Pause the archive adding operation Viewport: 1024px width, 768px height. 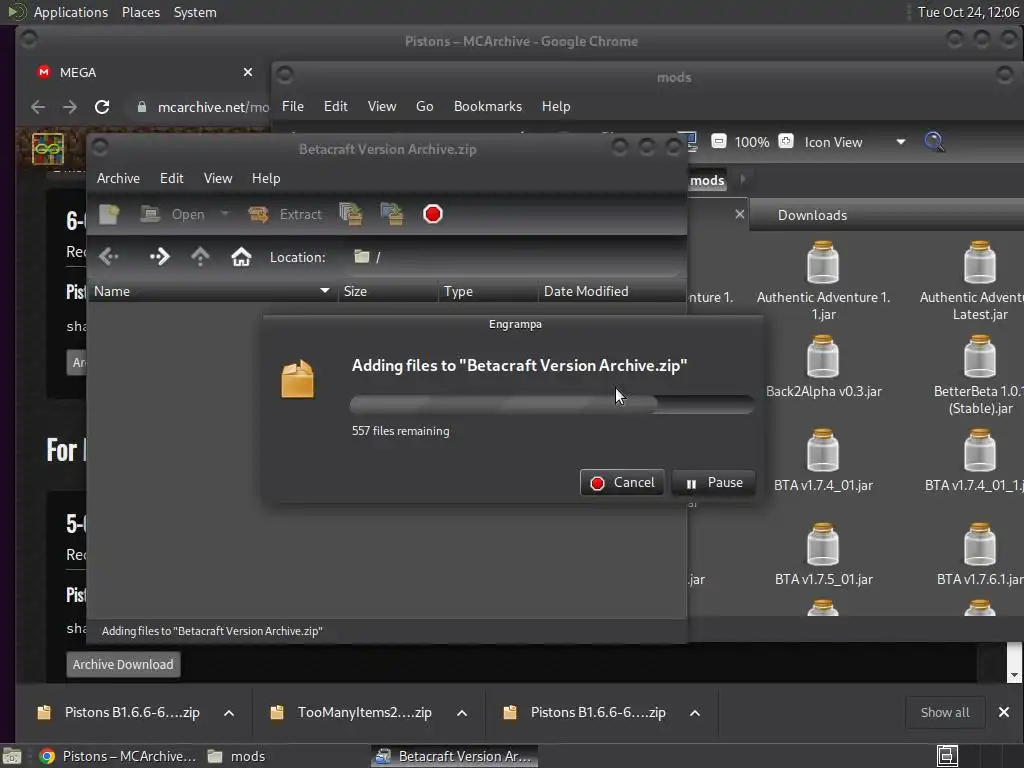[713, 483]
